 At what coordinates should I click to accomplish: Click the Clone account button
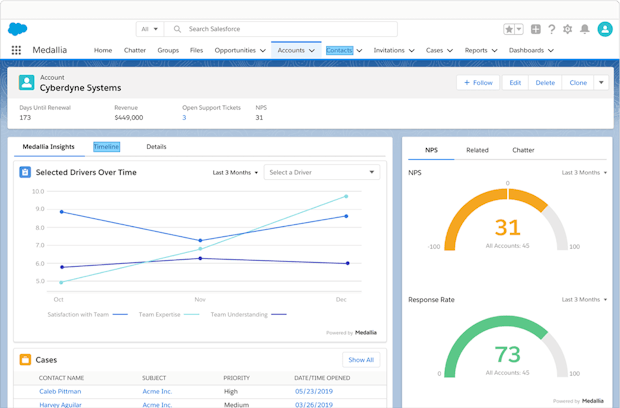coord(578,83)
